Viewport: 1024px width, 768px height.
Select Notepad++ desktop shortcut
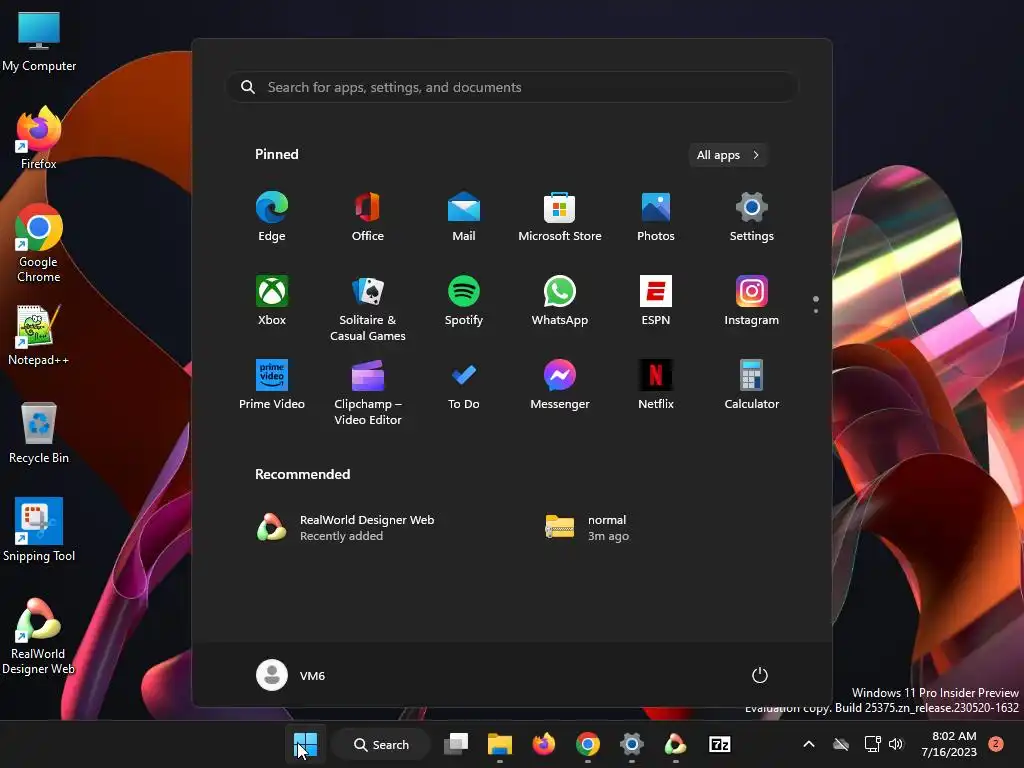pyautogui.click(x=39, y=335)
